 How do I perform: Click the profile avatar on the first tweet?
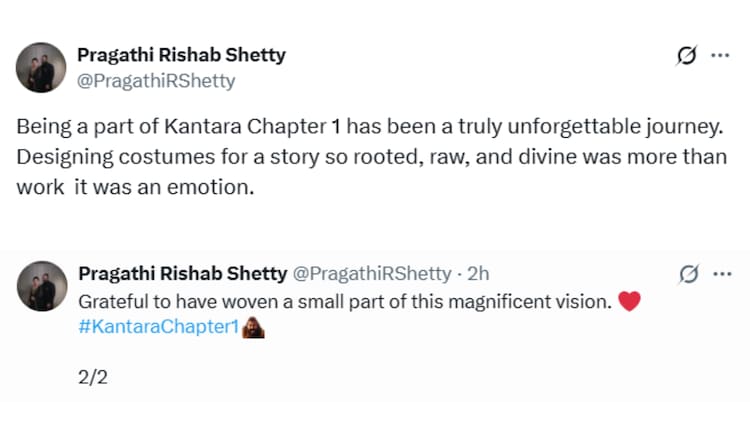point(42,68)
